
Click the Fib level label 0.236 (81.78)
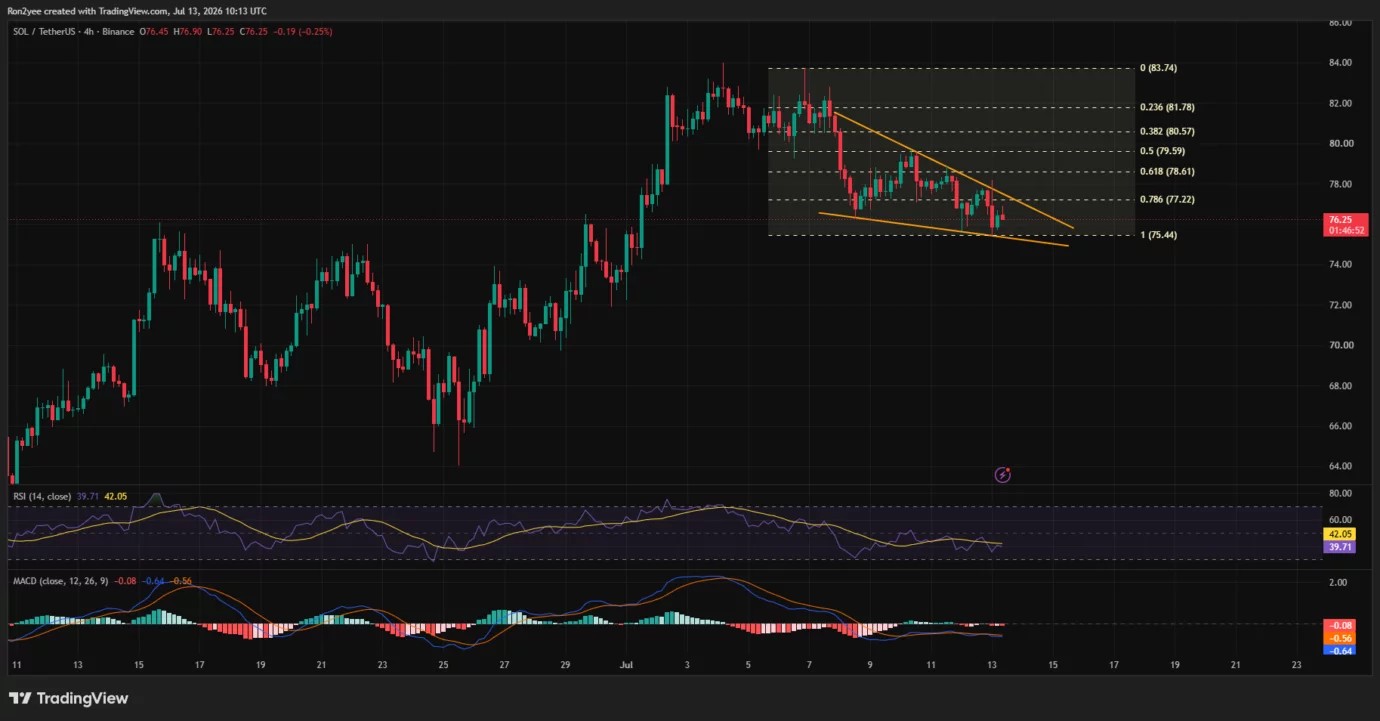tap(1168, 107)
